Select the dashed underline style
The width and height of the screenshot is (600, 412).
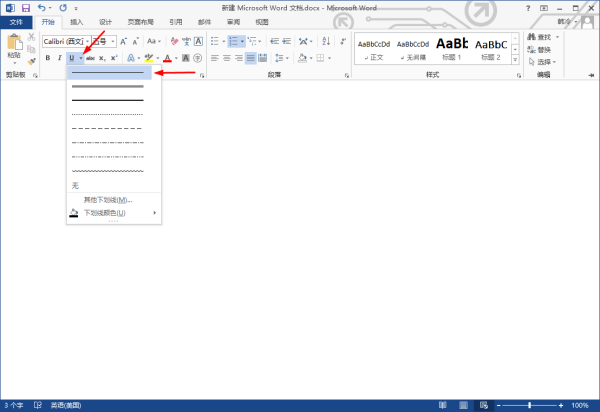pos(108,129)
